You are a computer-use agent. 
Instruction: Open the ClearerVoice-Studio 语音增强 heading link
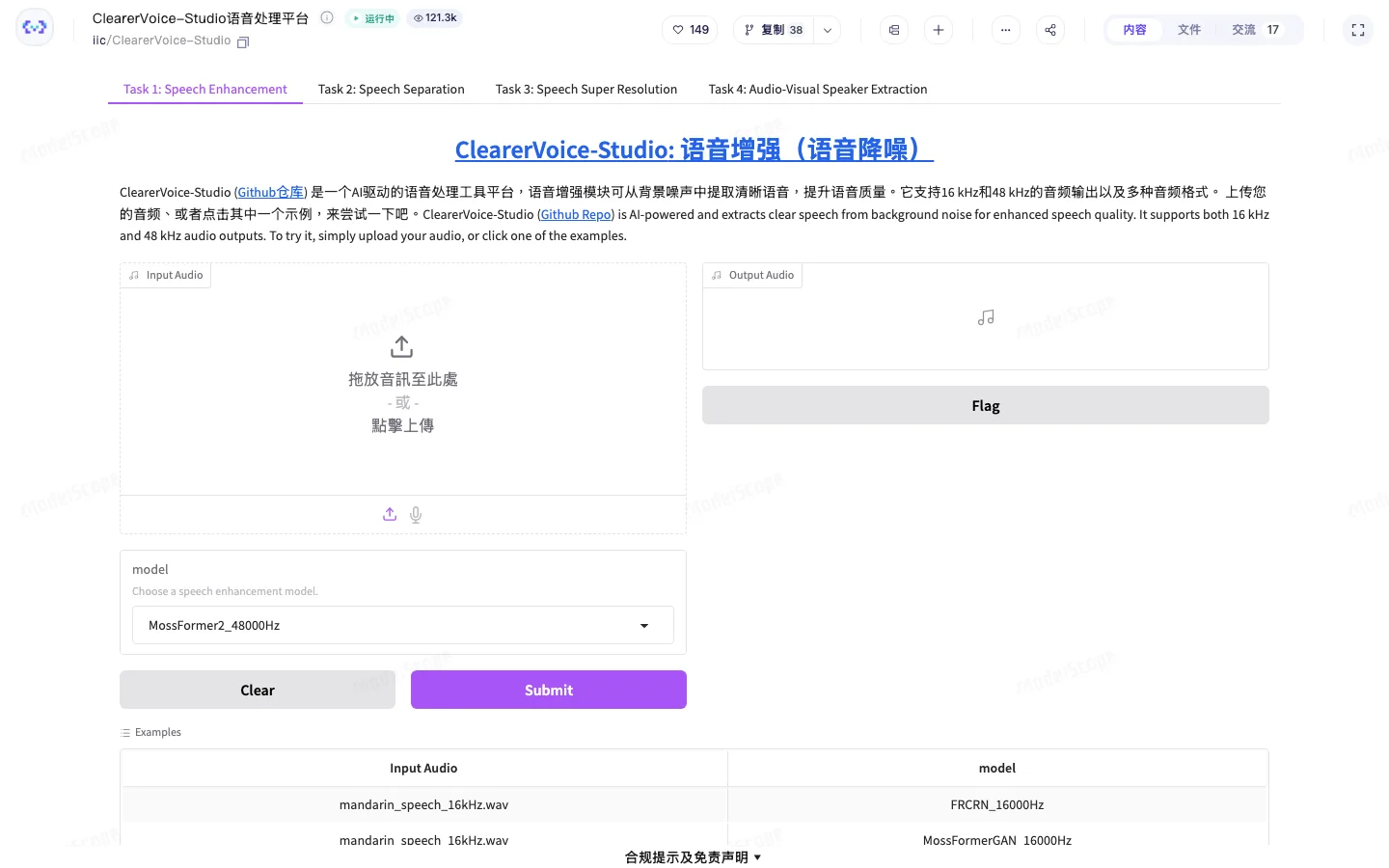point(694,149)
